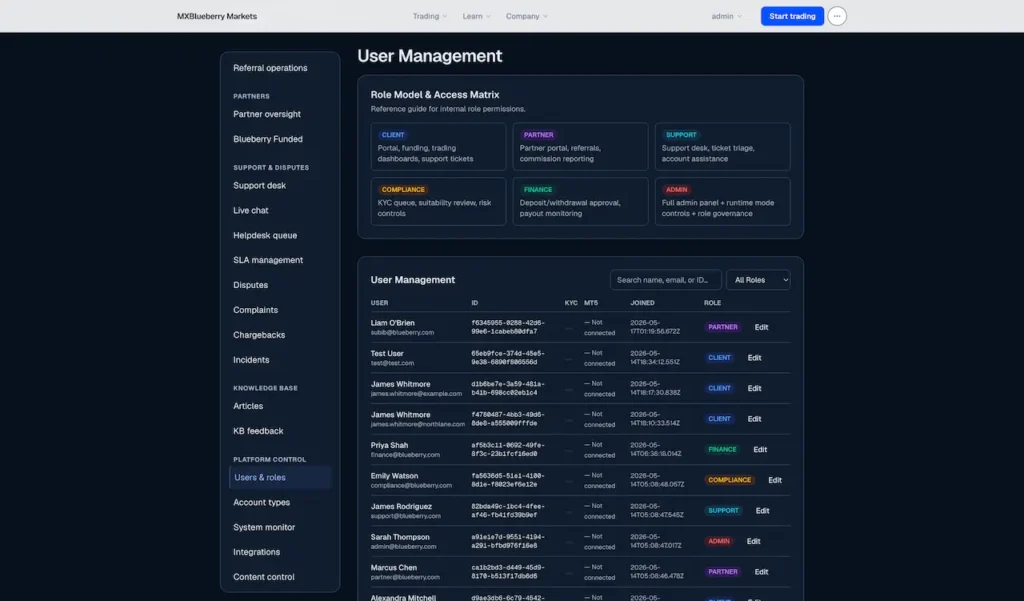Click the JOINED column header
The height and width of the screenshot is (601, 1024).
pyautogui.click(x=642, y=303)
